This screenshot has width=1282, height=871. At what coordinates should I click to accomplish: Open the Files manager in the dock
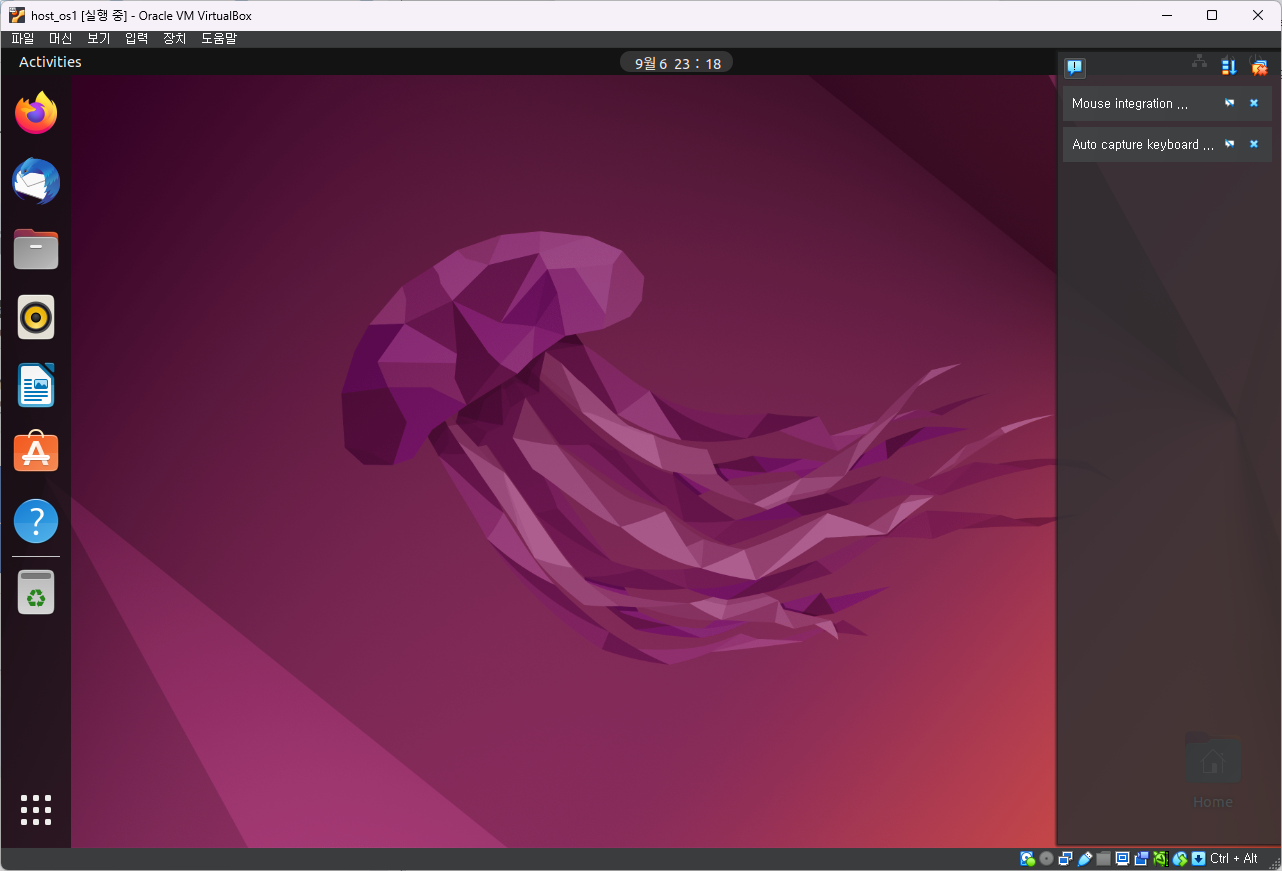tap(36, 249)
